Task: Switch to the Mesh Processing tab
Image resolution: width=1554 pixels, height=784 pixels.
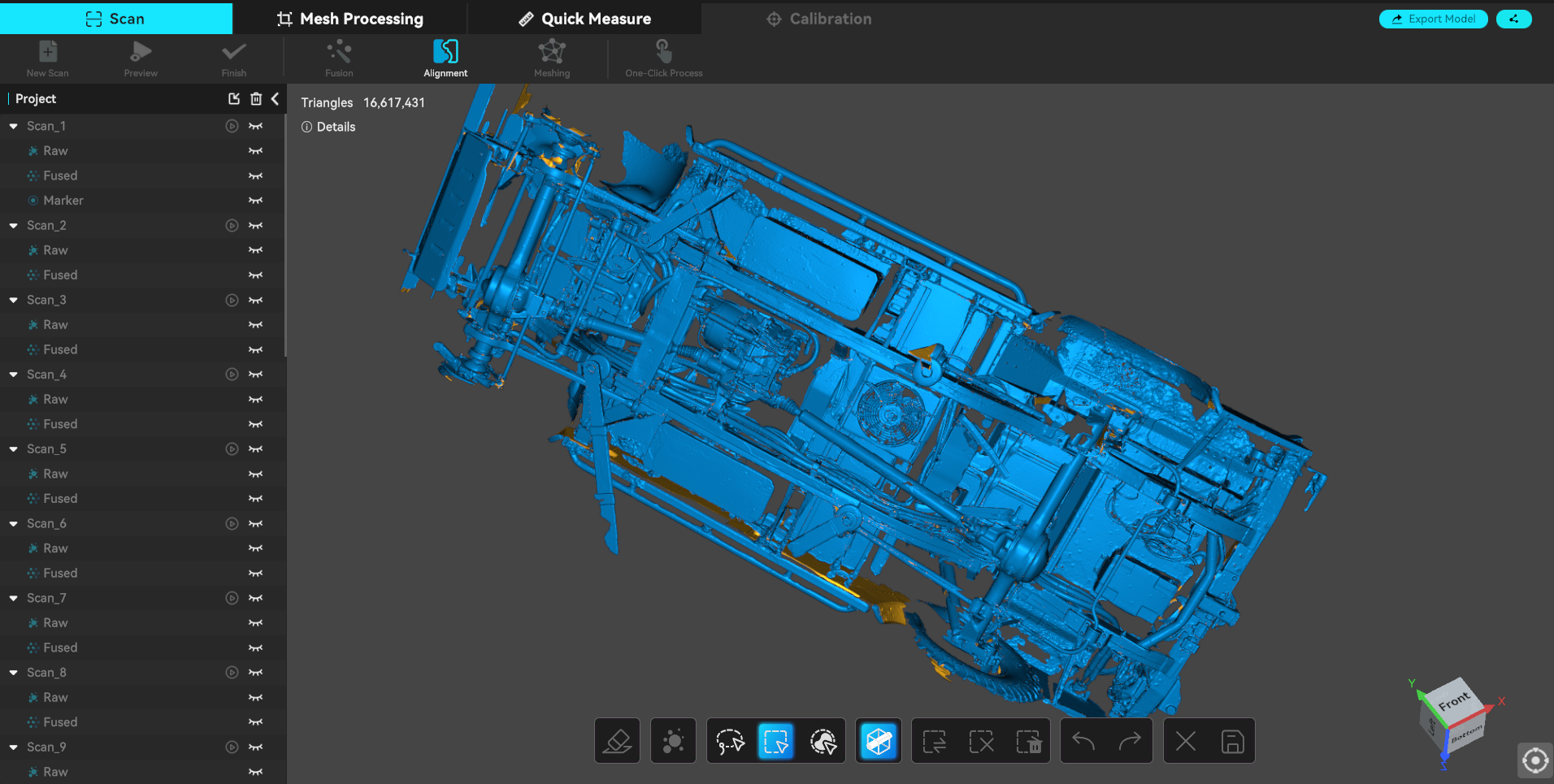Action: point(349,19)
